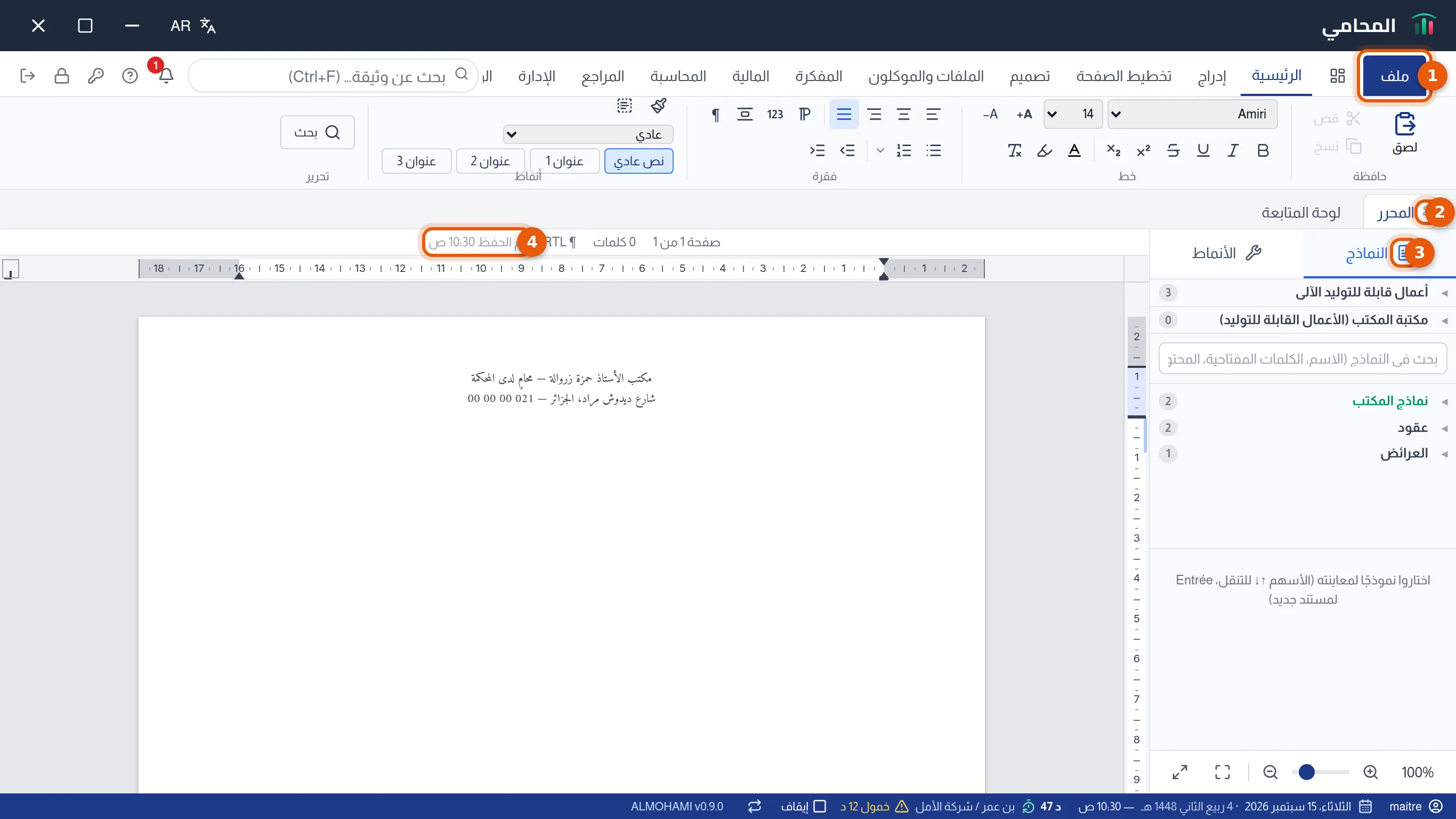The width and height of the screenshot is (1456, 819).
Task: Click the document search field (Ctrl+F)
Action: click(x=333, y=76)
